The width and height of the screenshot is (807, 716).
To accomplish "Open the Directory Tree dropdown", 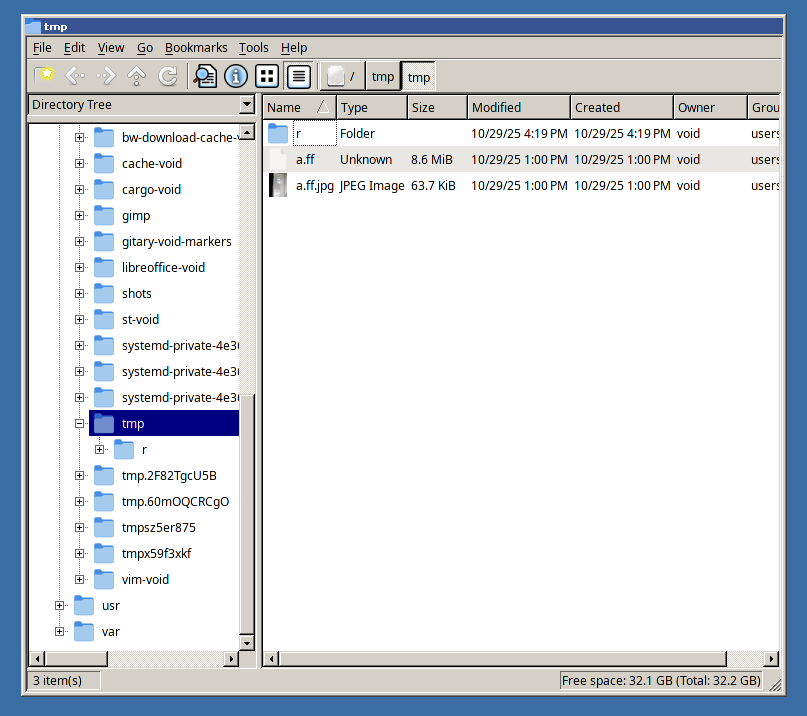I will tap(247, 105).
